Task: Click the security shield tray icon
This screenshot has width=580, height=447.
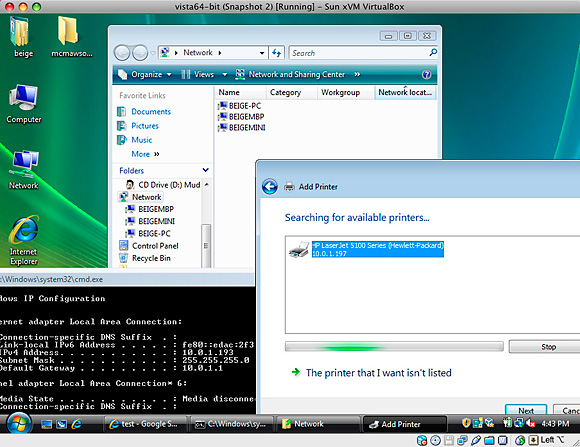Action: coord(466,423)
